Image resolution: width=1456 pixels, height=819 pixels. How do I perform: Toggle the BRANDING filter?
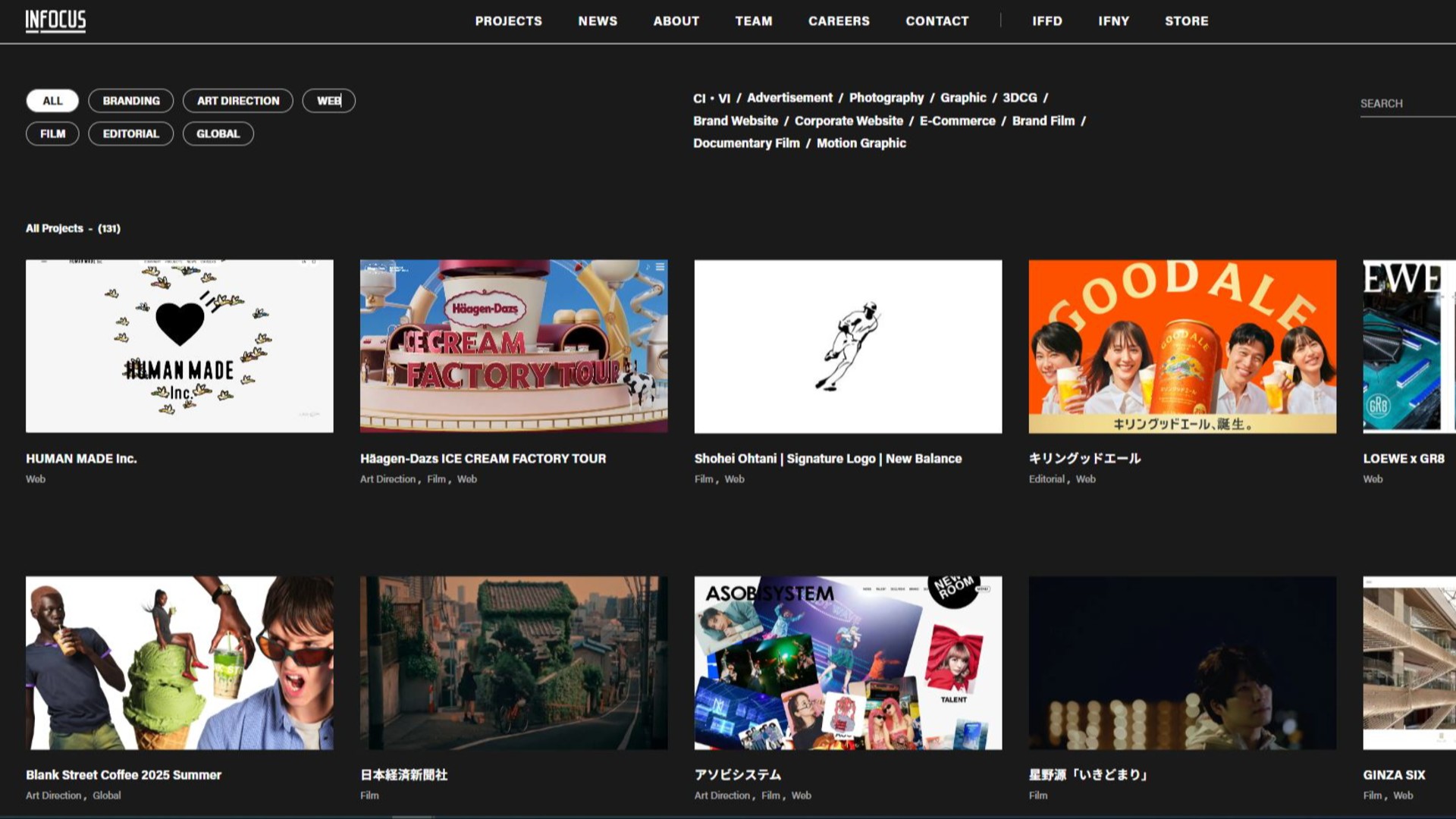(131, 101)
